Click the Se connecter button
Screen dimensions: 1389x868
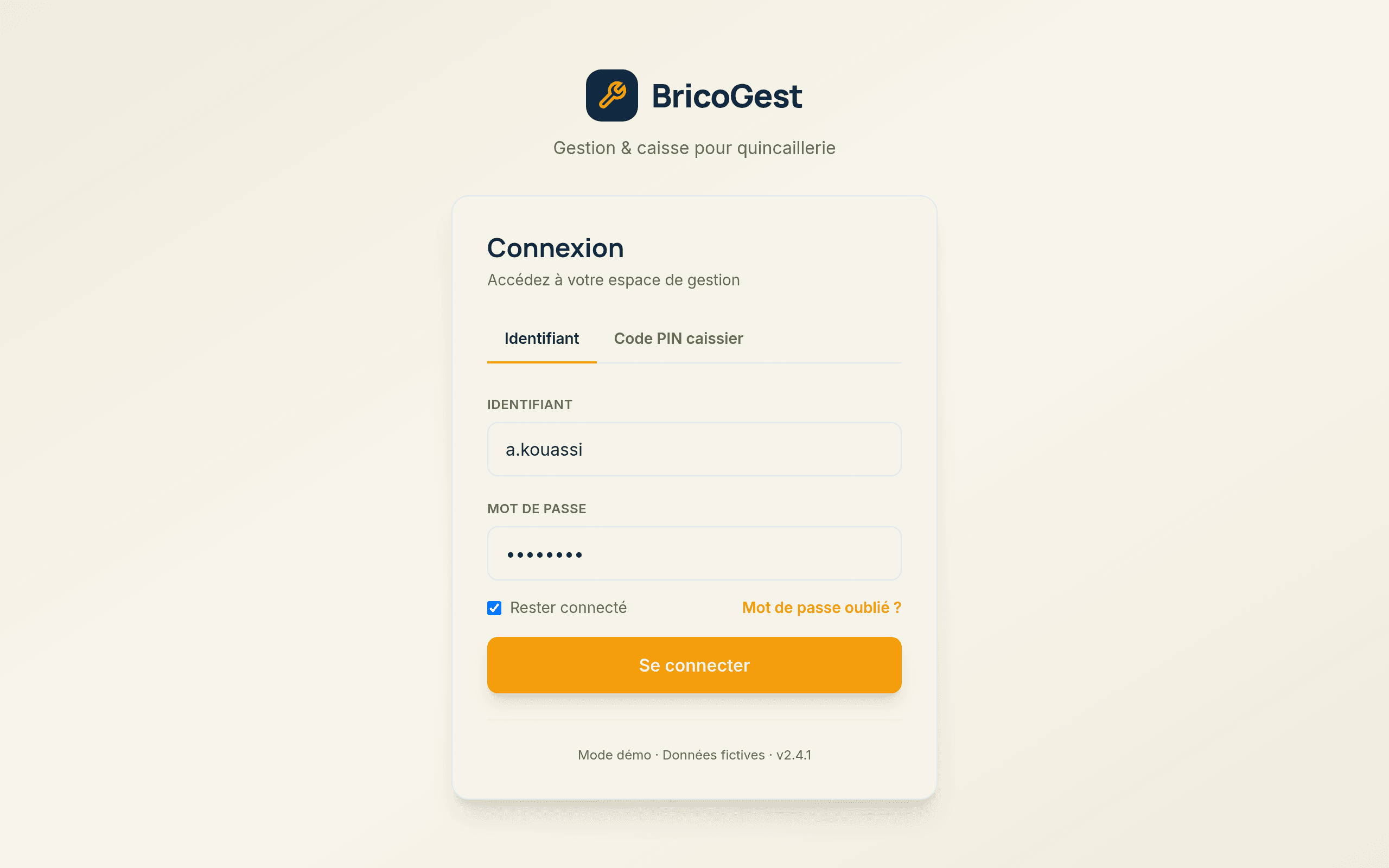tap(694, 665)
